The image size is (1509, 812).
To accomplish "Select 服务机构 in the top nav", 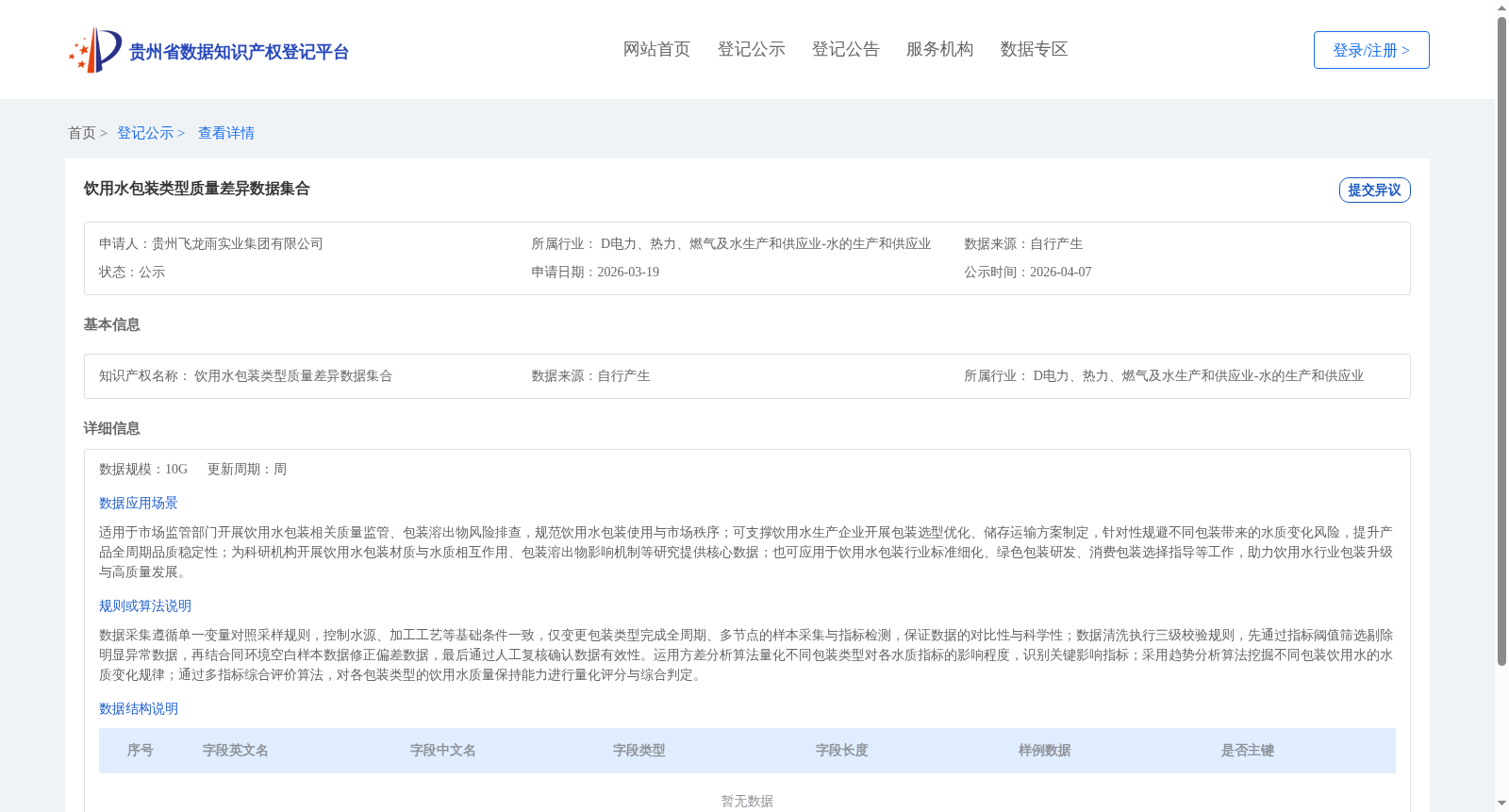I will tap(939, 49).
